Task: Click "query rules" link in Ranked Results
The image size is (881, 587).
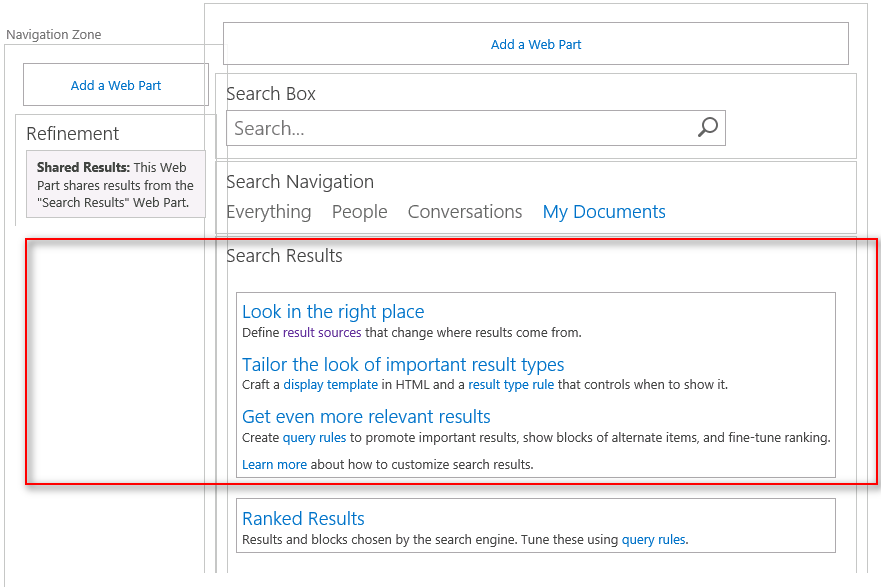Action: tap(653, 540)
